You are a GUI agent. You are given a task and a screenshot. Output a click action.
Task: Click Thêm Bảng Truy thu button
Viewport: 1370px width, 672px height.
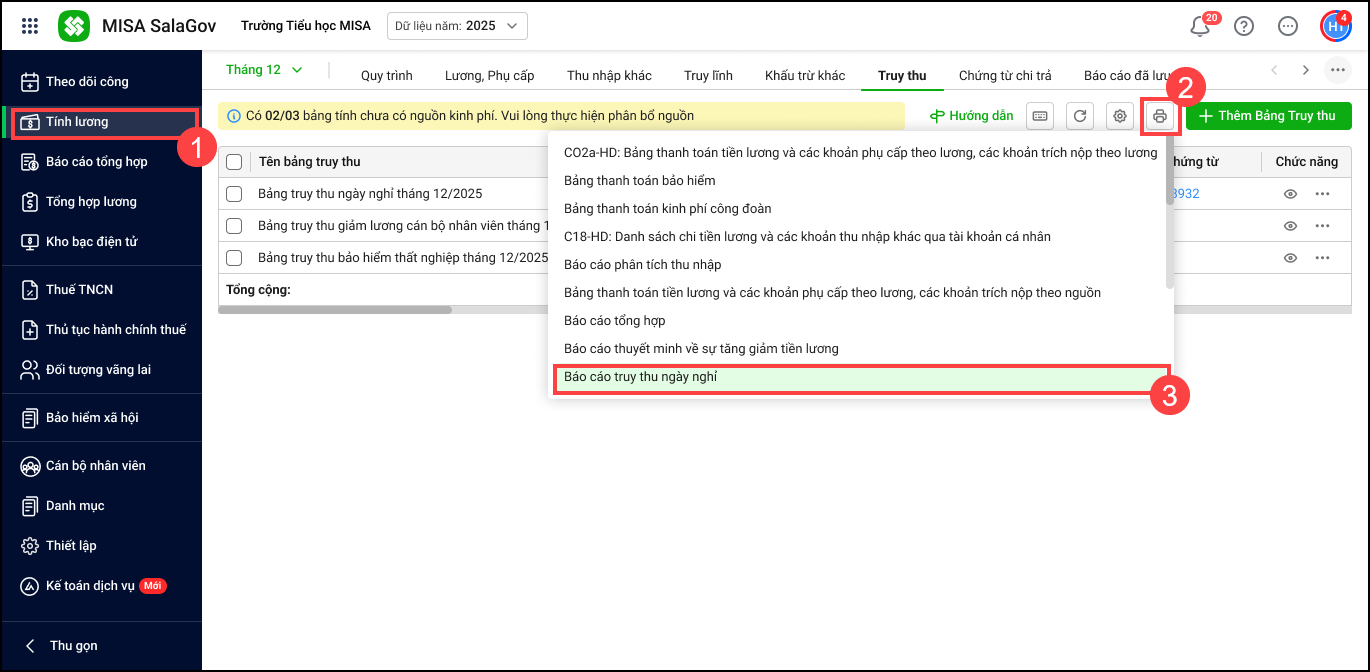[1268, 116]
